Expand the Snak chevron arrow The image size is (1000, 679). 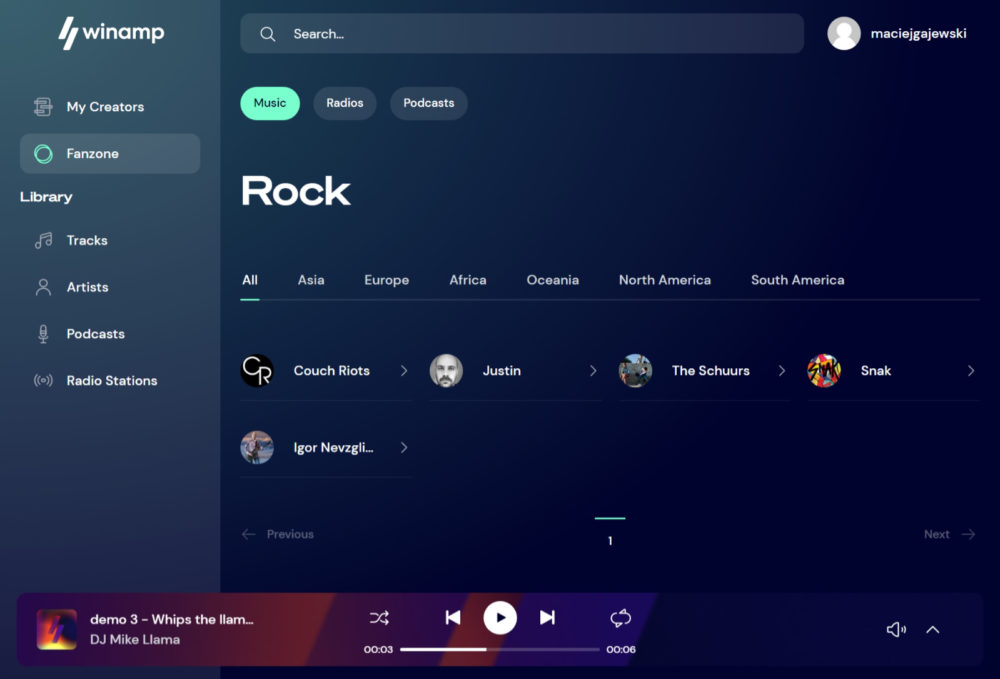[971, 370]
